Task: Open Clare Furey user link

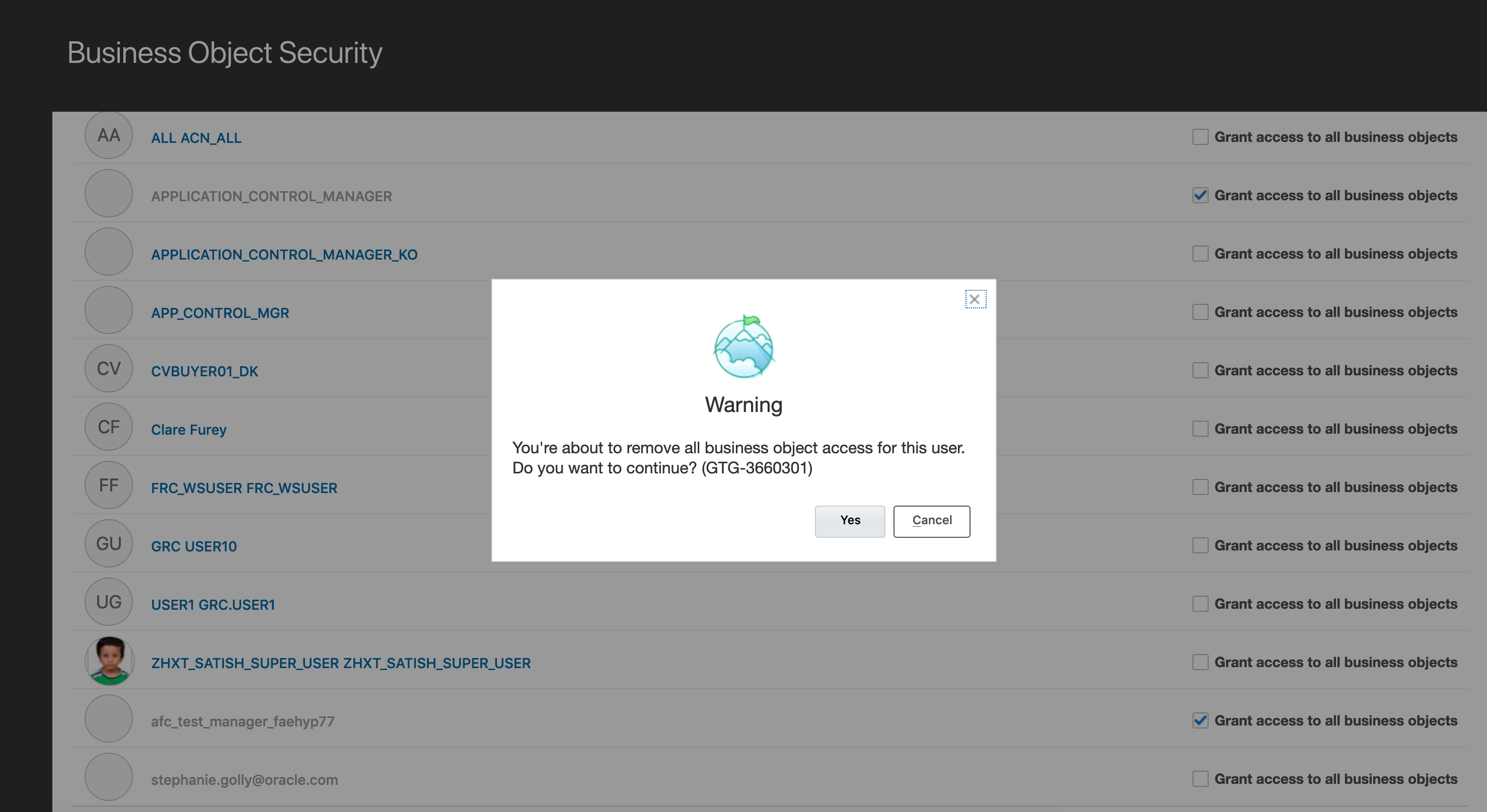Action: click(x=189, y=429)
